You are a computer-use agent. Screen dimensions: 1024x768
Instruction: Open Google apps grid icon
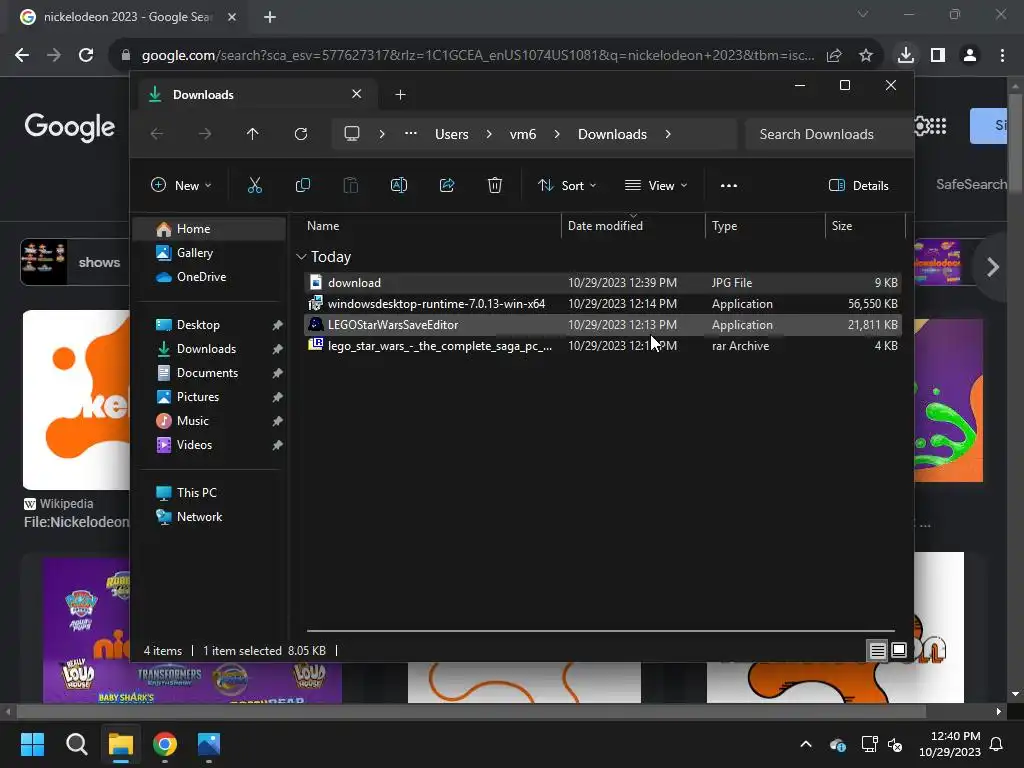click(x=938, y=126)
